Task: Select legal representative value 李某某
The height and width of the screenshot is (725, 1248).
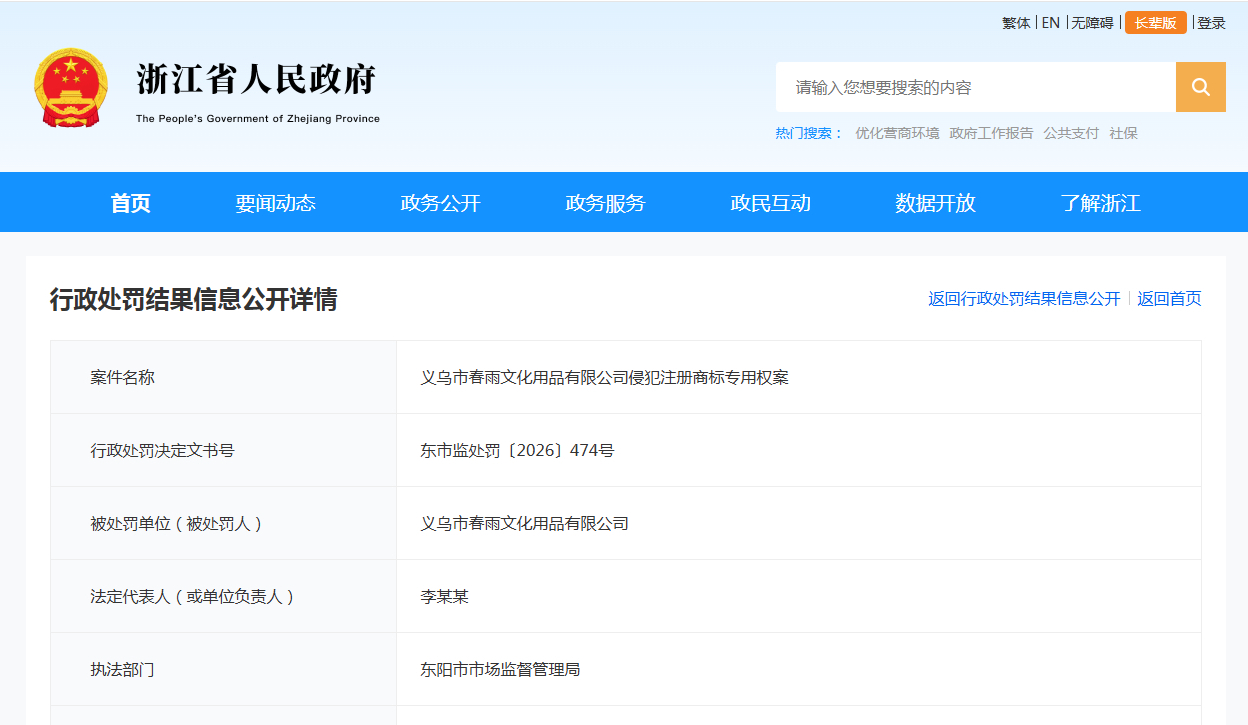Action: [444, 596]
